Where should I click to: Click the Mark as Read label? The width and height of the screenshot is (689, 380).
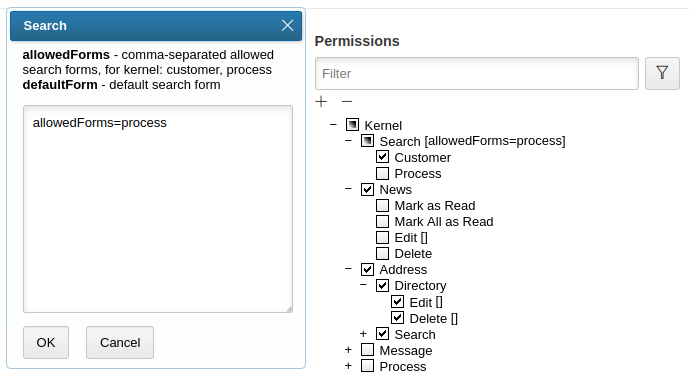tap(435, 206)
